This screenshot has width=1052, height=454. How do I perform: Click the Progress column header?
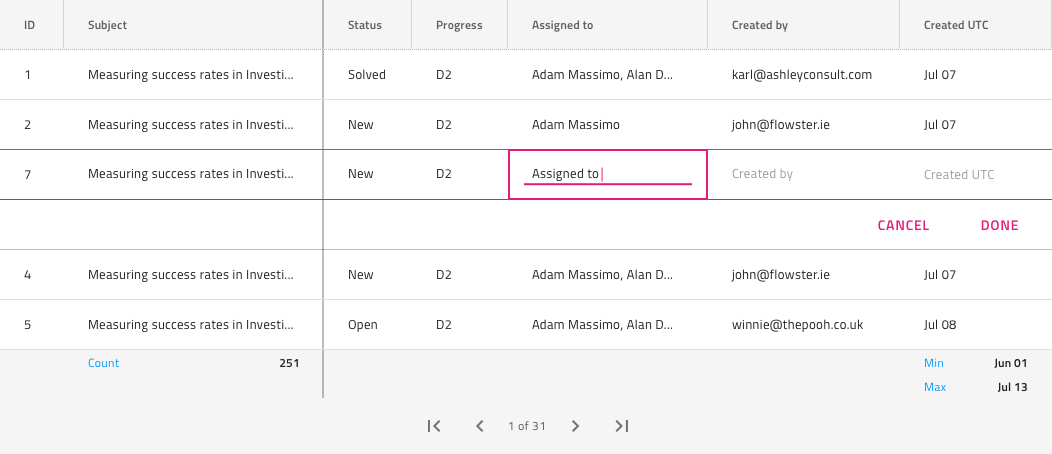(459, 25)
